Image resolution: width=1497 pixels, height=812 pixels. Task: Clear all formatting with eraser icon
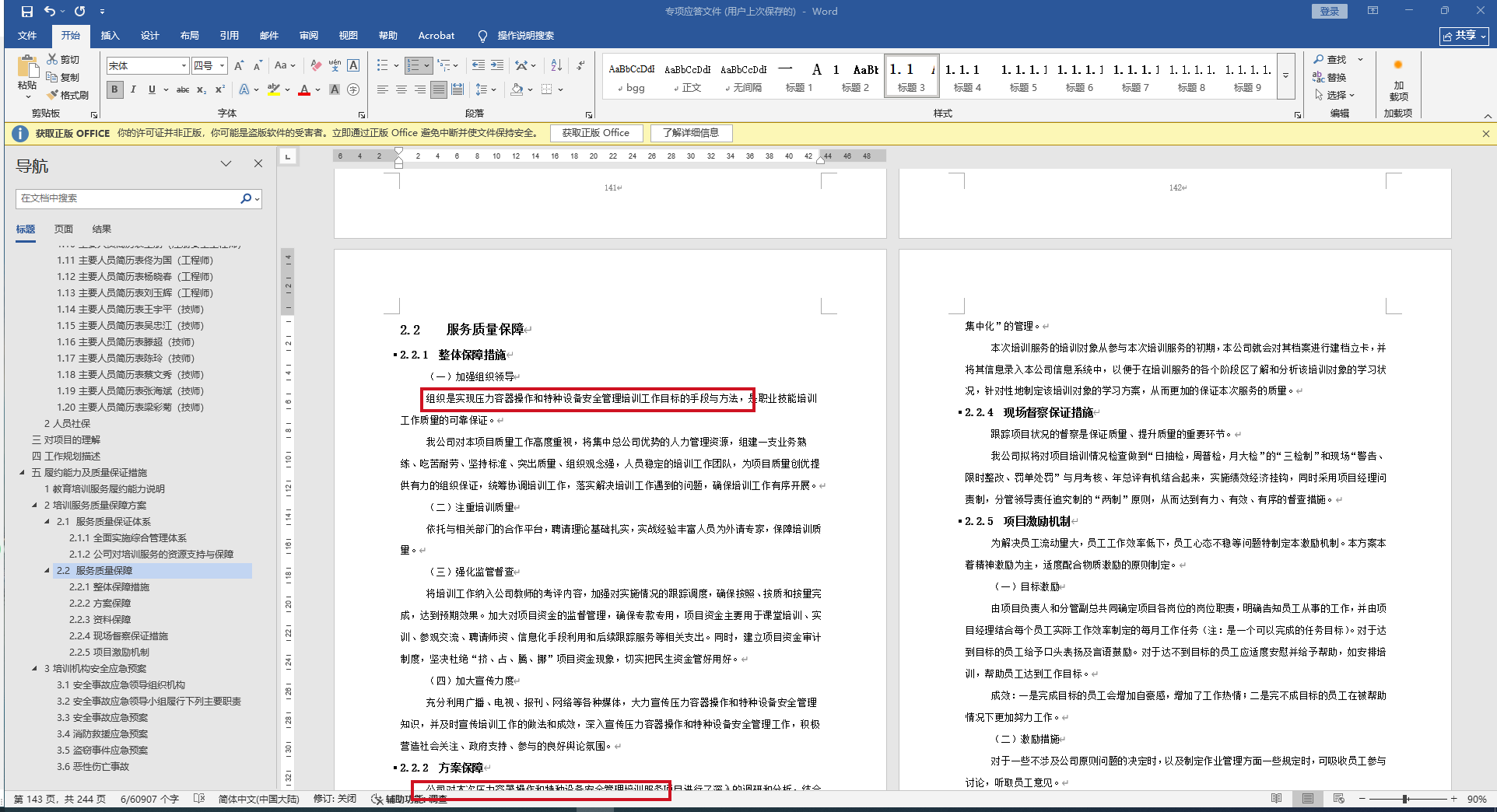click(x=316, y=65)
